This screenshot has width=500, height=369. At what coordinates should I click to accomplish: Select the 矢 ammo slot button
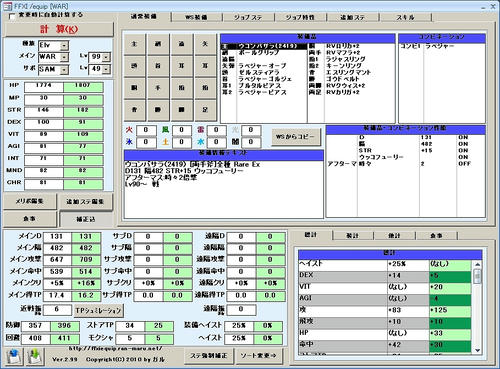(x=205, y=44)
